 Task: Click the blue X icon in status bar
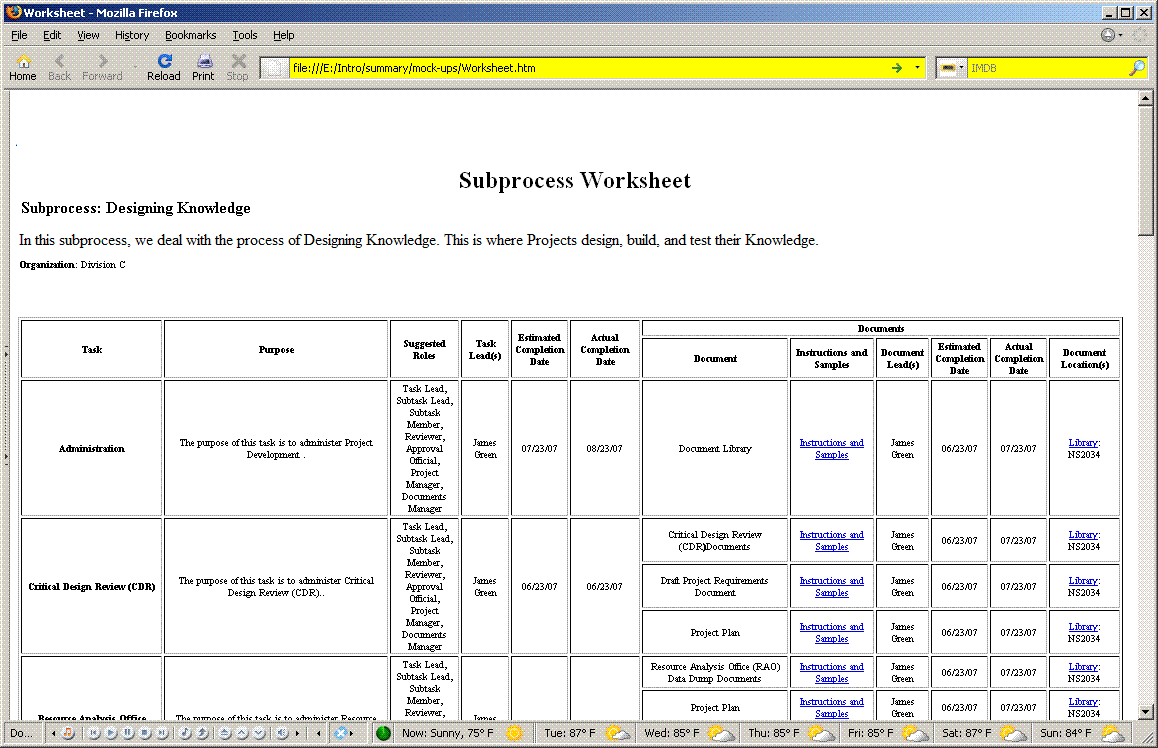click(x=340, y=733)
